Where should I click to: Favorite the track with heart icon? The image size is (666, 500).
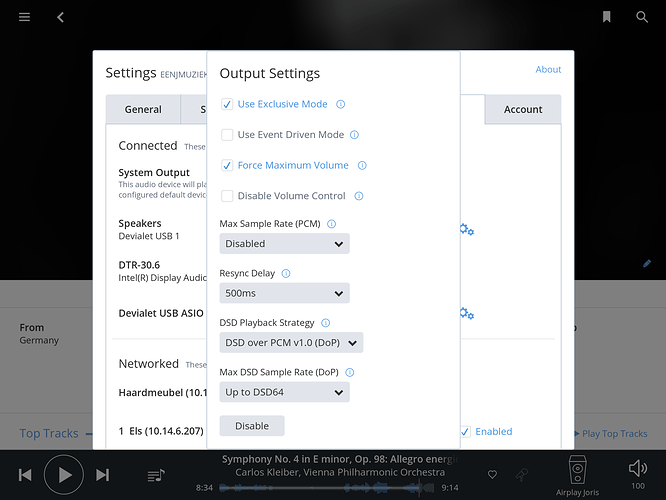pyautogui.click(x=492, y=475)
